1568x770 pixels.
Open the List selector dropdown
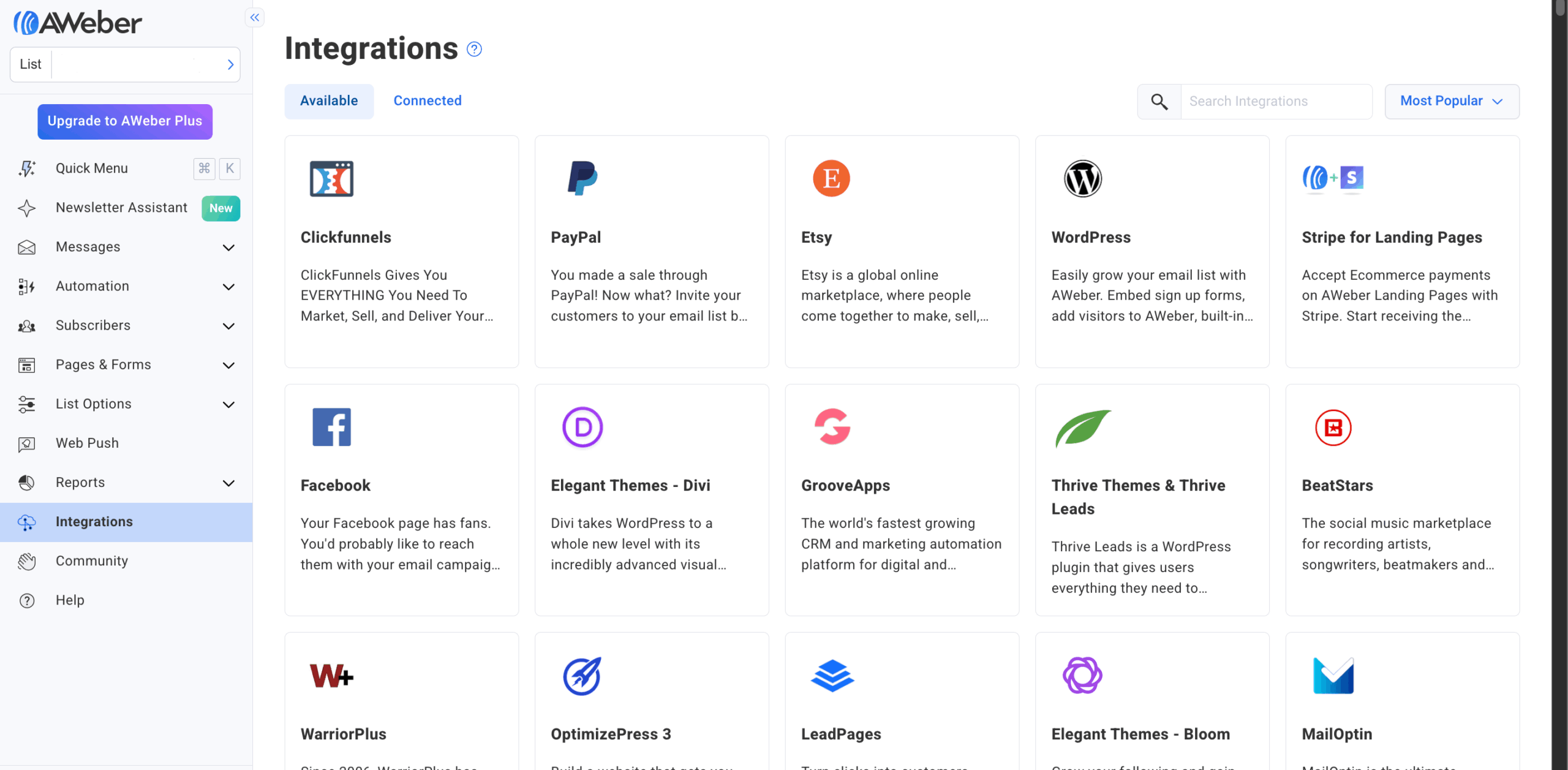[125, 64]
